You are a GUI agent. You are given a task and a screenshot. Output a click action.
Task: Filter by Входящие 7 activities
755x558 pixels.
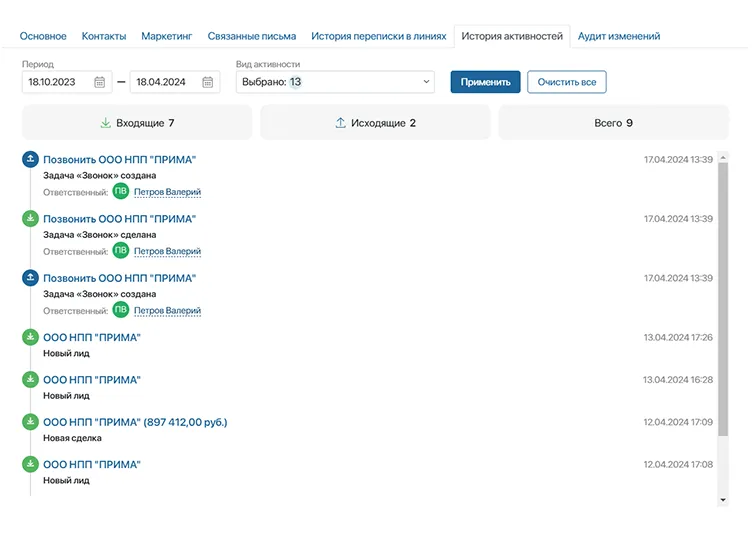(x=137, y=123)
